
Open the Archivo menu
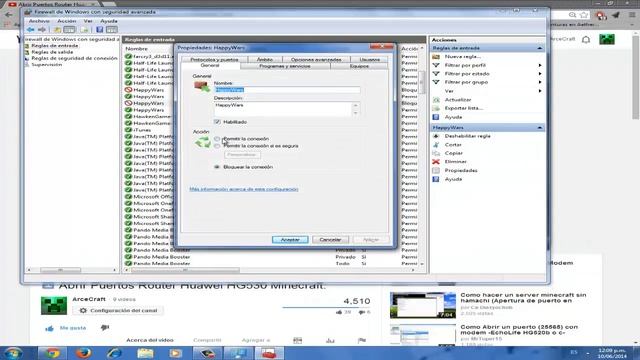pos(39,21)
